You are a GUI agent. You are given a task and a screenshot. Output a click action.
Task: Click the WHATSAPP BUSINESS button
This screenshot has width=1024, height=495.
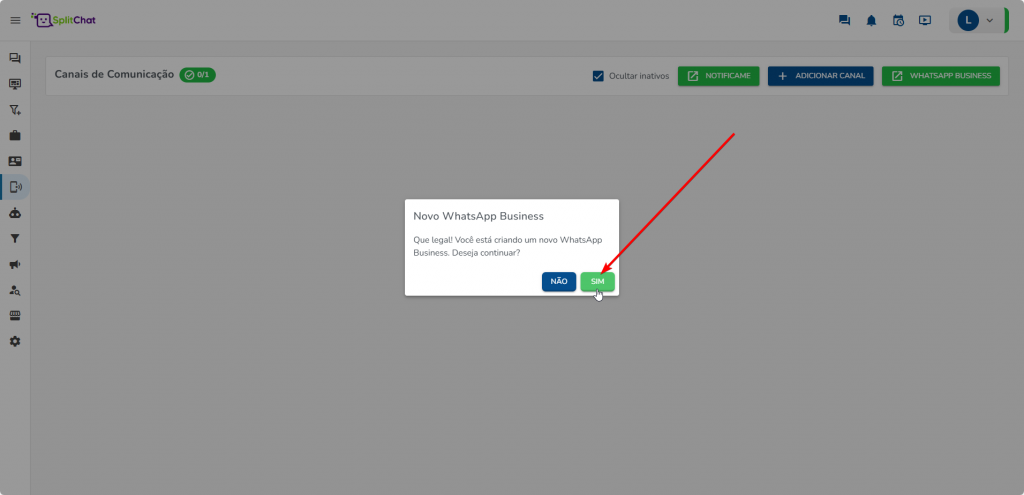[940, 76]
